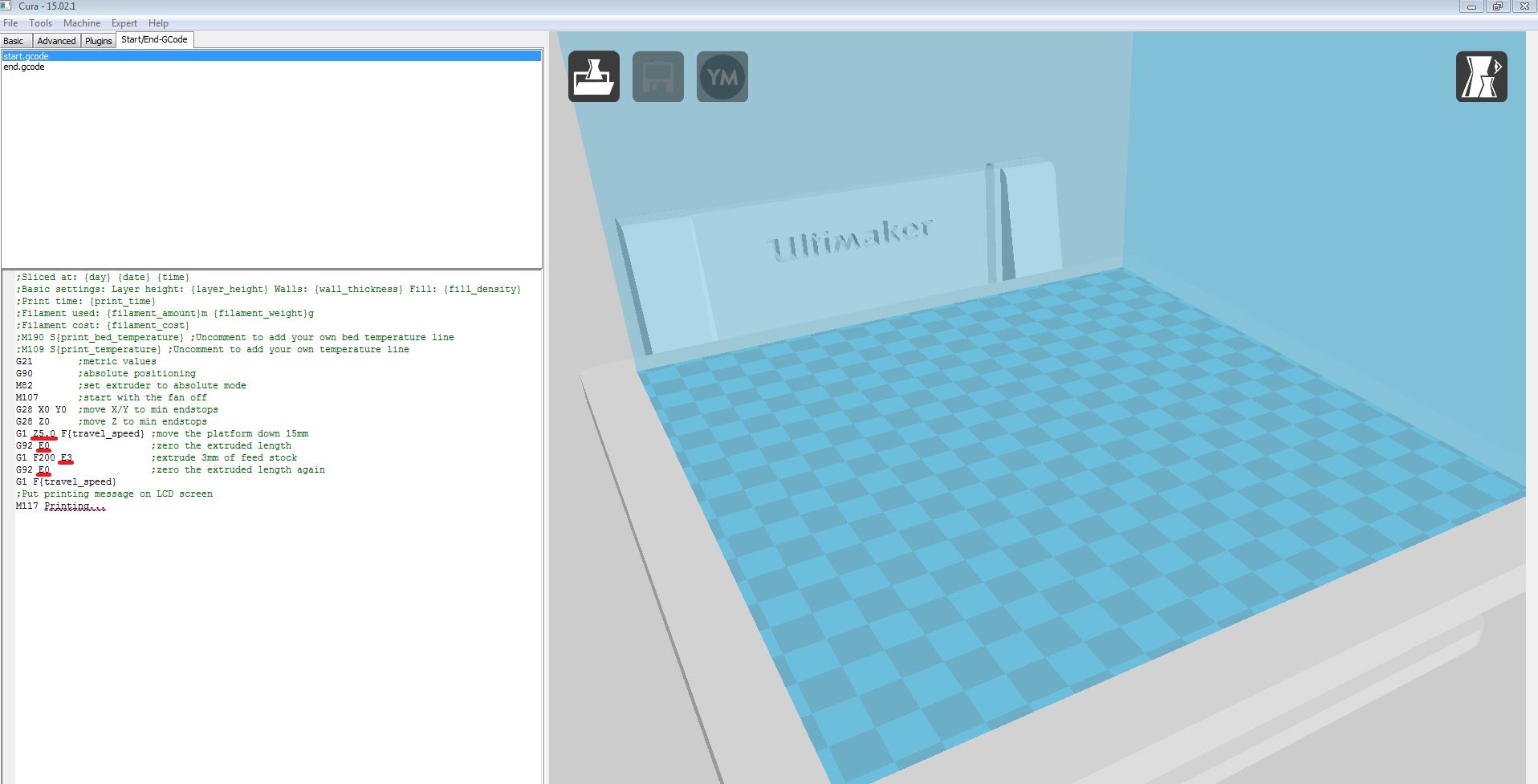Click the 'M107 ;start with the fan off' line
The height and width of the screenshot is (784, 1538).
[x=112, y=397]
